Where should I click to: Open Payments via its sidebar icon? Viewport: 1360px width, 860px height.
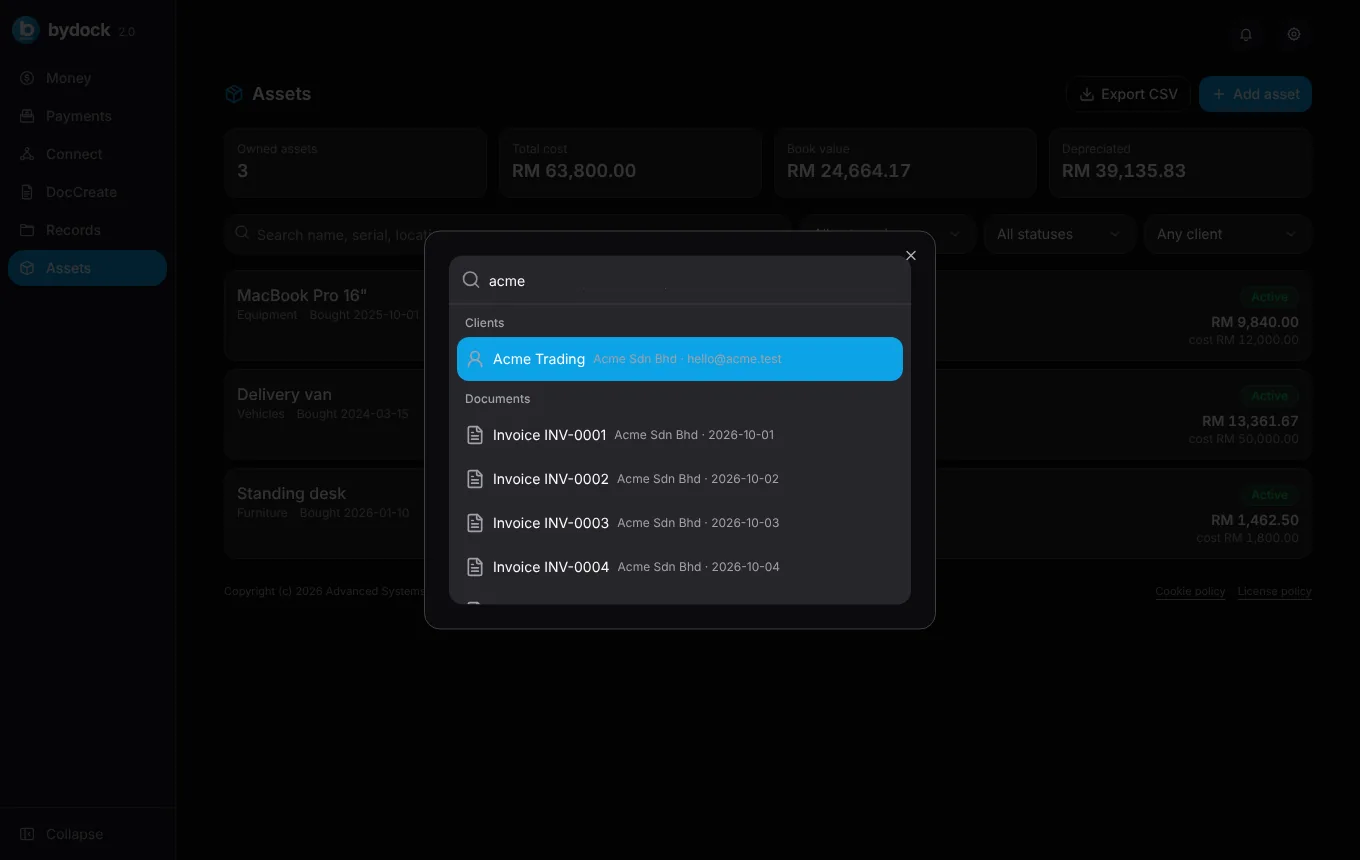click(27, 116)
